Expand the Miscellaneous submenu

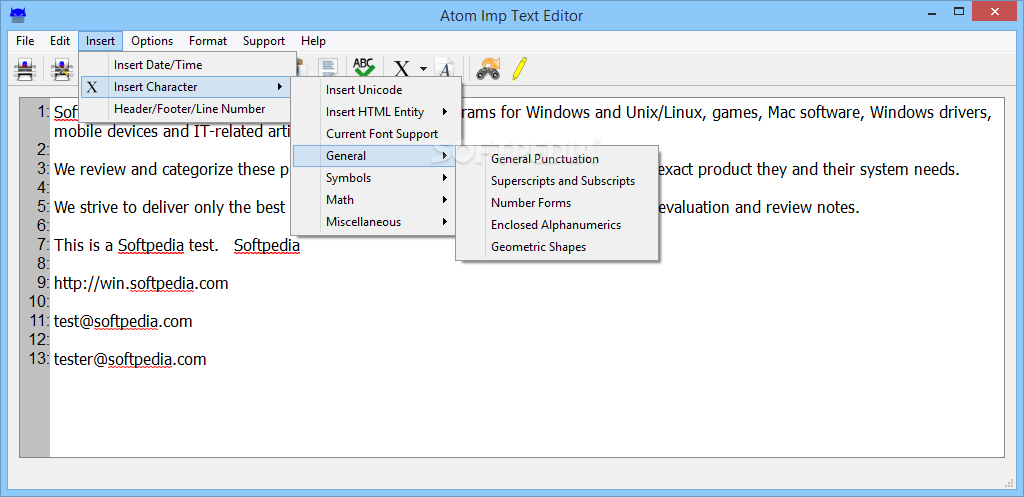[374, 222]
